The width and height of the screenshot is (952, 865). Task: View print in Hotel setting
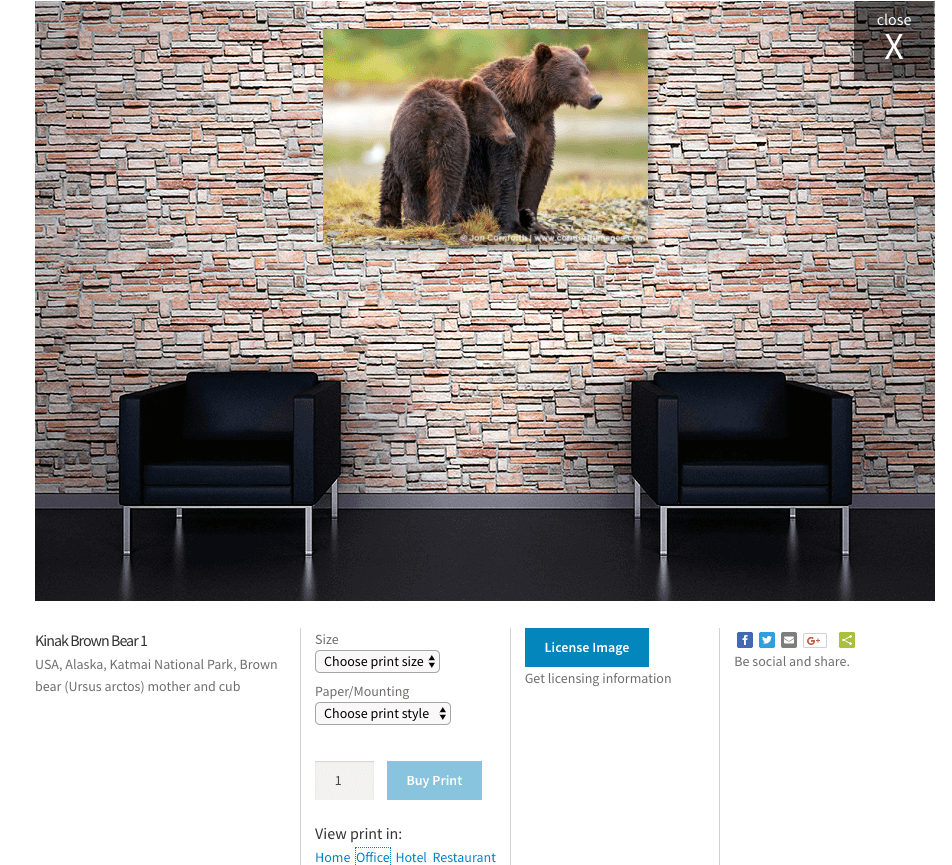point(411,857)
